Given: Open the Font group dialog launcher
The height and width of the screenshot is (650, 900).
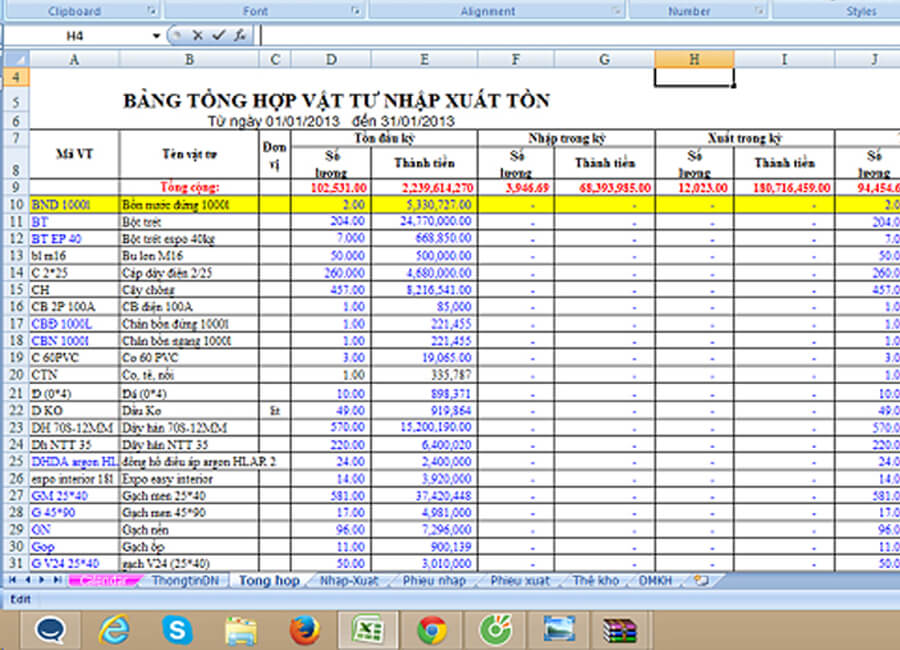Looking at the screenshot, I should coord(355,11).
